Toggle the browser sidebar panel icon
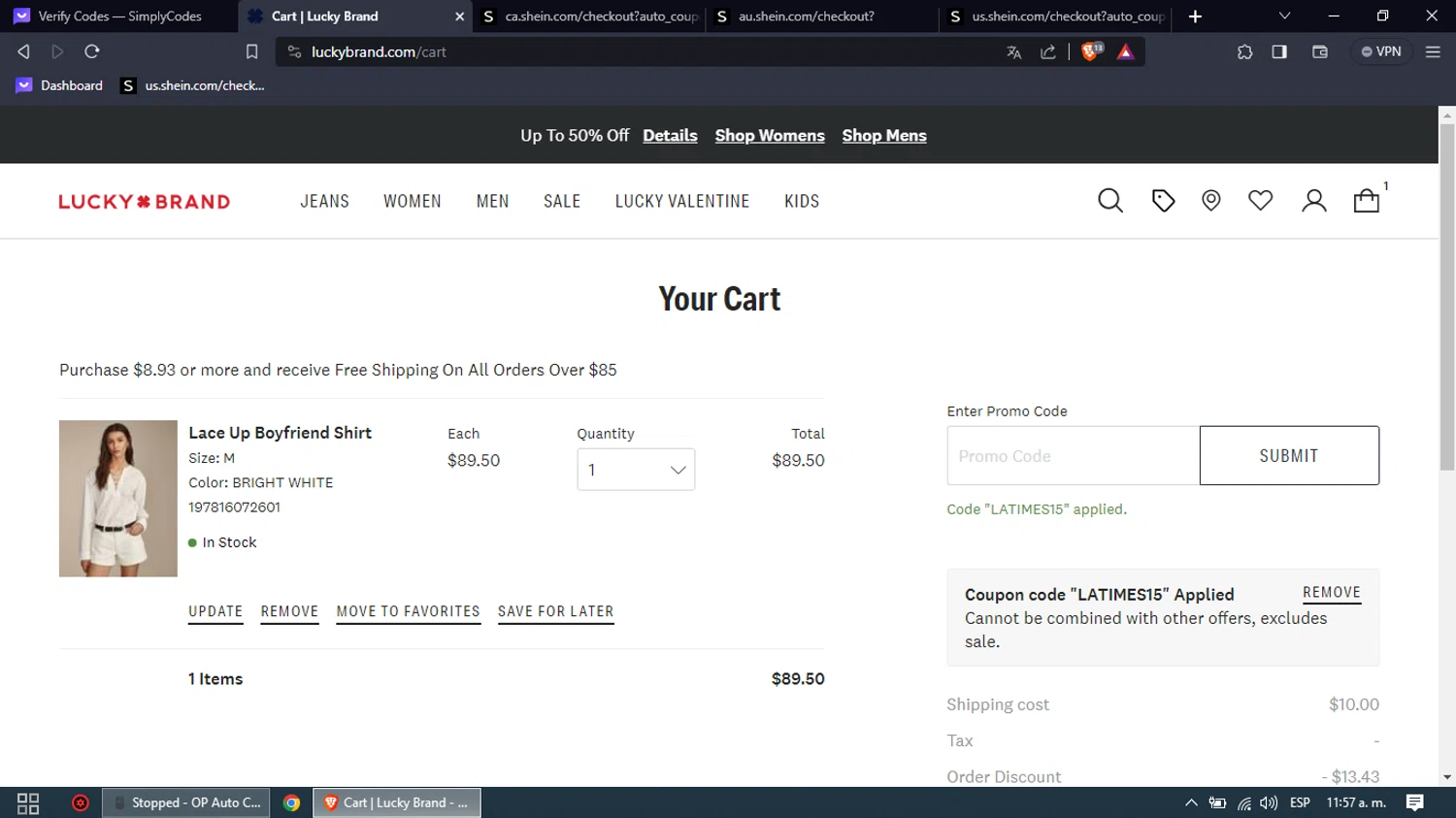The width and height of the screenshot is (1456, 818). [x=1279, y=52]
